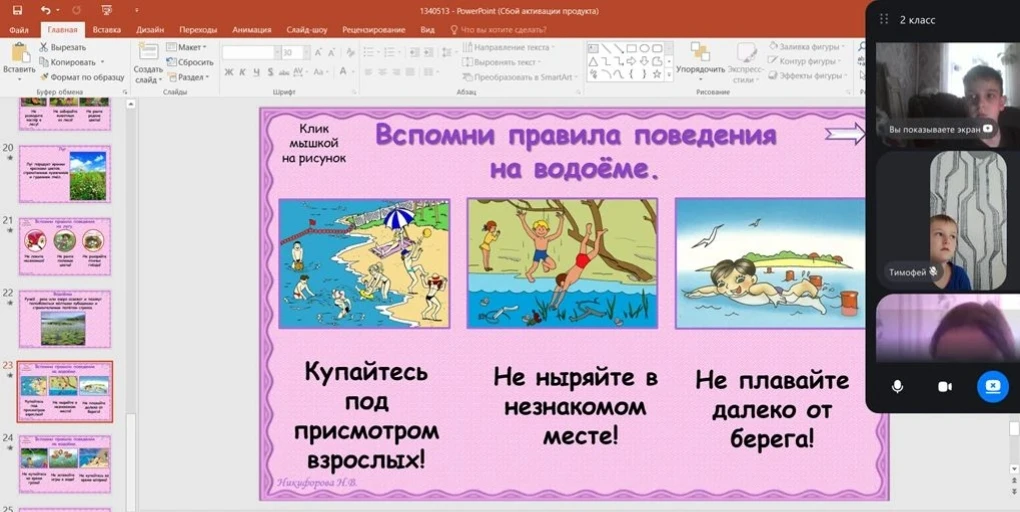Create a new slide with Создать слайд
The image size is (1020, 512).
148,64
